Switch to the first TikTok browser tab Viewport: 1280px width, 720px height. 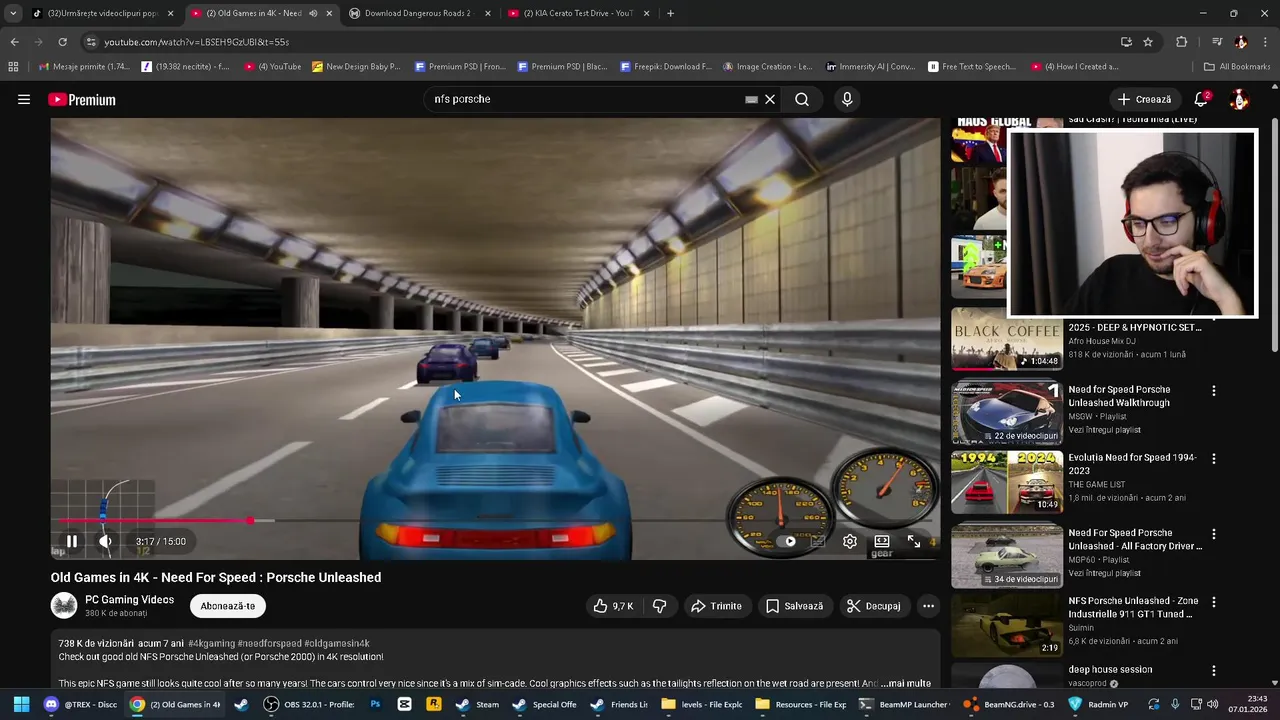(x=102, y=13)
